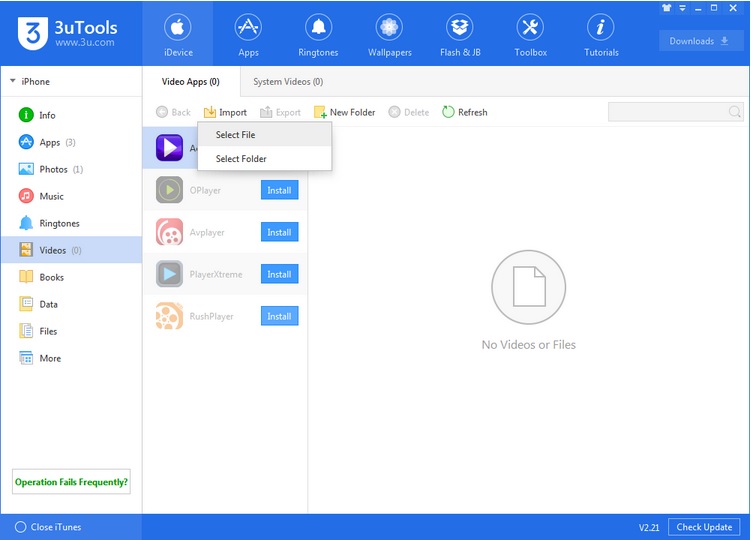This screenshot has height=540, width=751.
Task: Switch to System Videos (0) tab
Action: (288, 81)
